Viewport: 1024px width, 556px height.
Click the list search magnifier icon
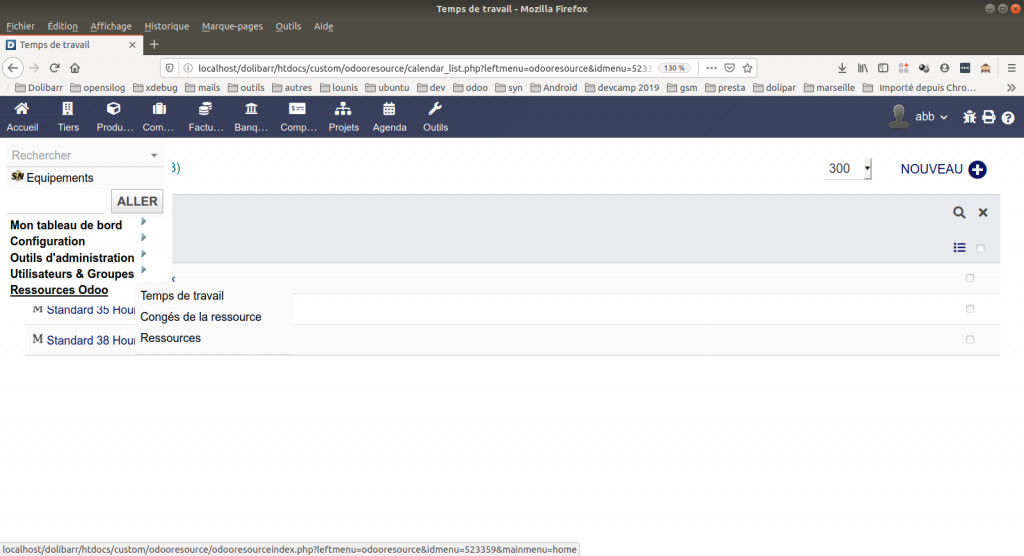(959, 212)
